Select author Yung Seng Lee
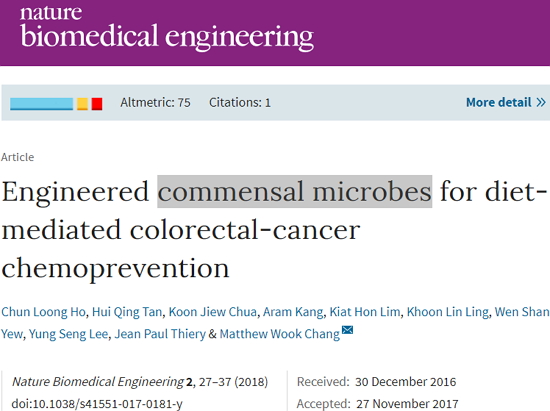Viewport: 550px width, 411px height. [x=68, y=334]
